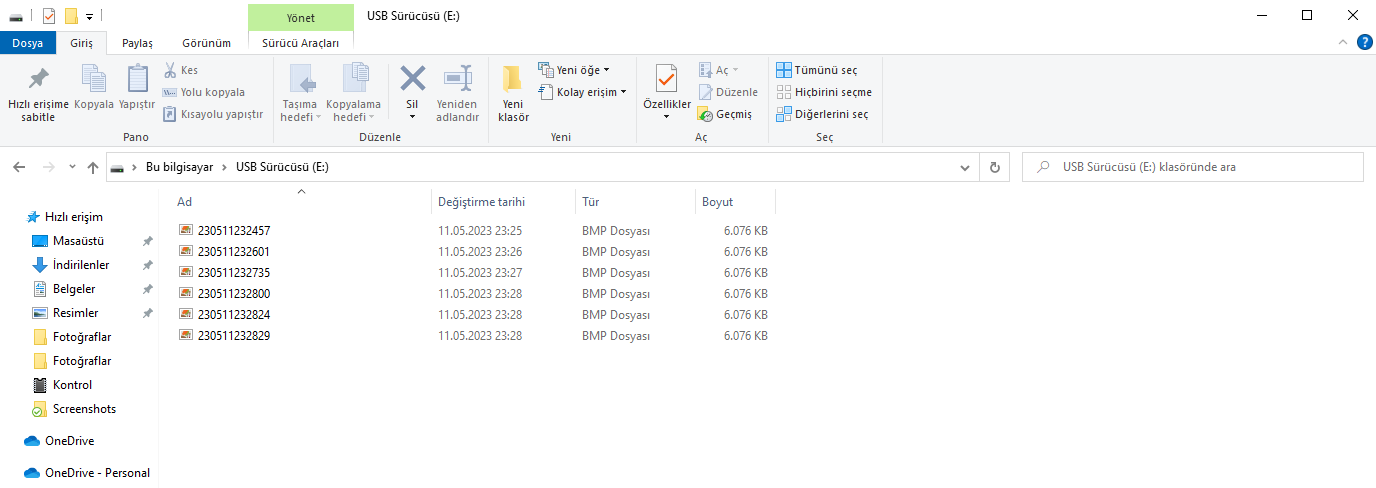Select file 230511232735
The width and height of the screenshot is (1376, 488).
pyautogui.click(x=234, y=272)
